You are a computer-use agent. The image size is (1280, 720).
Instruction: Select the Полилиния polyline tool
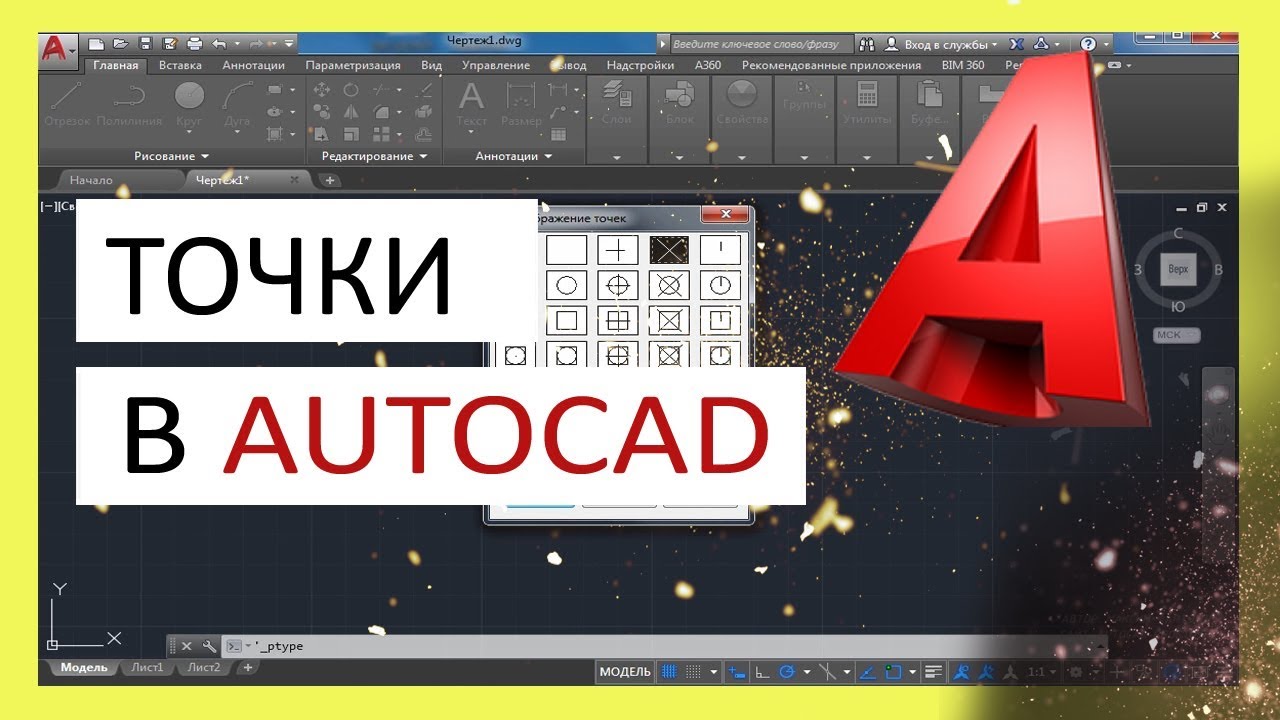(x=129, y=104)
